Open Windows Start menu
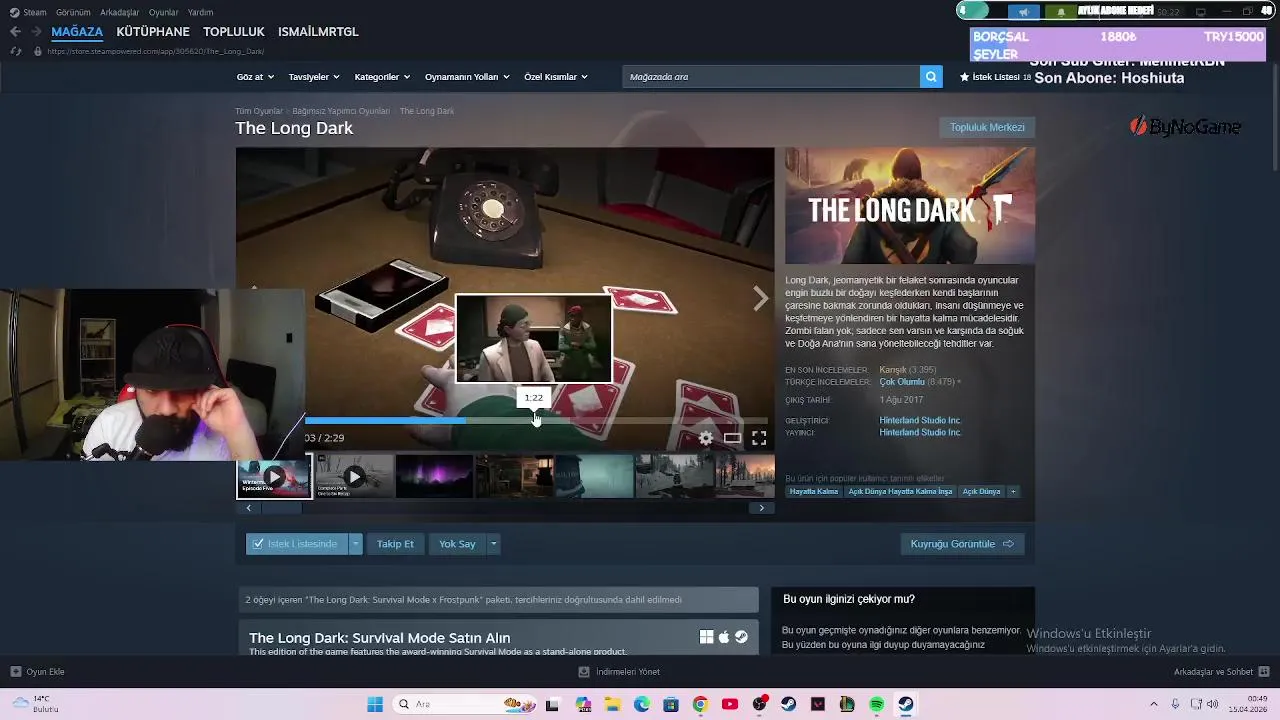 [375, 704]
